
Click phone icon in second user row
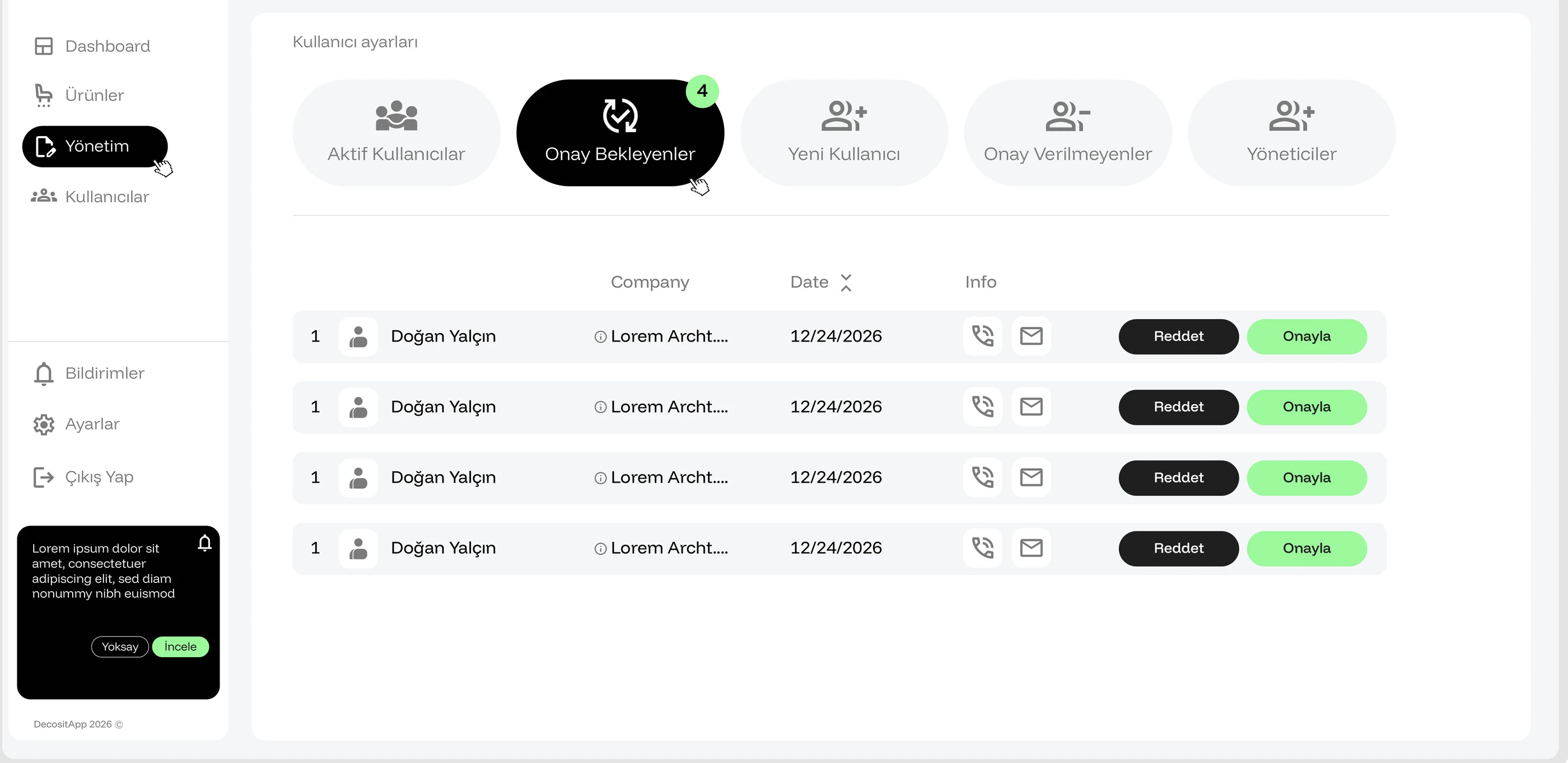point(982,406)
